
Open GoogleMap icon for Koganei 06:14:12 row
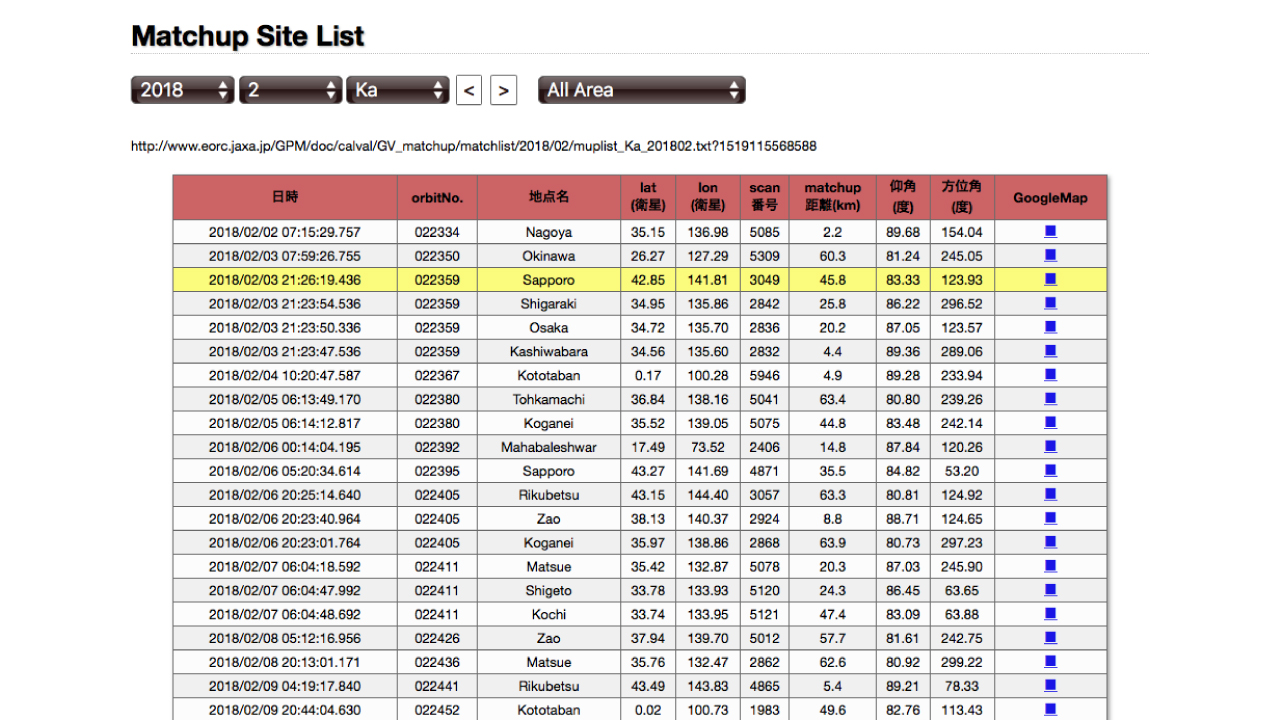pos(1050,423)
